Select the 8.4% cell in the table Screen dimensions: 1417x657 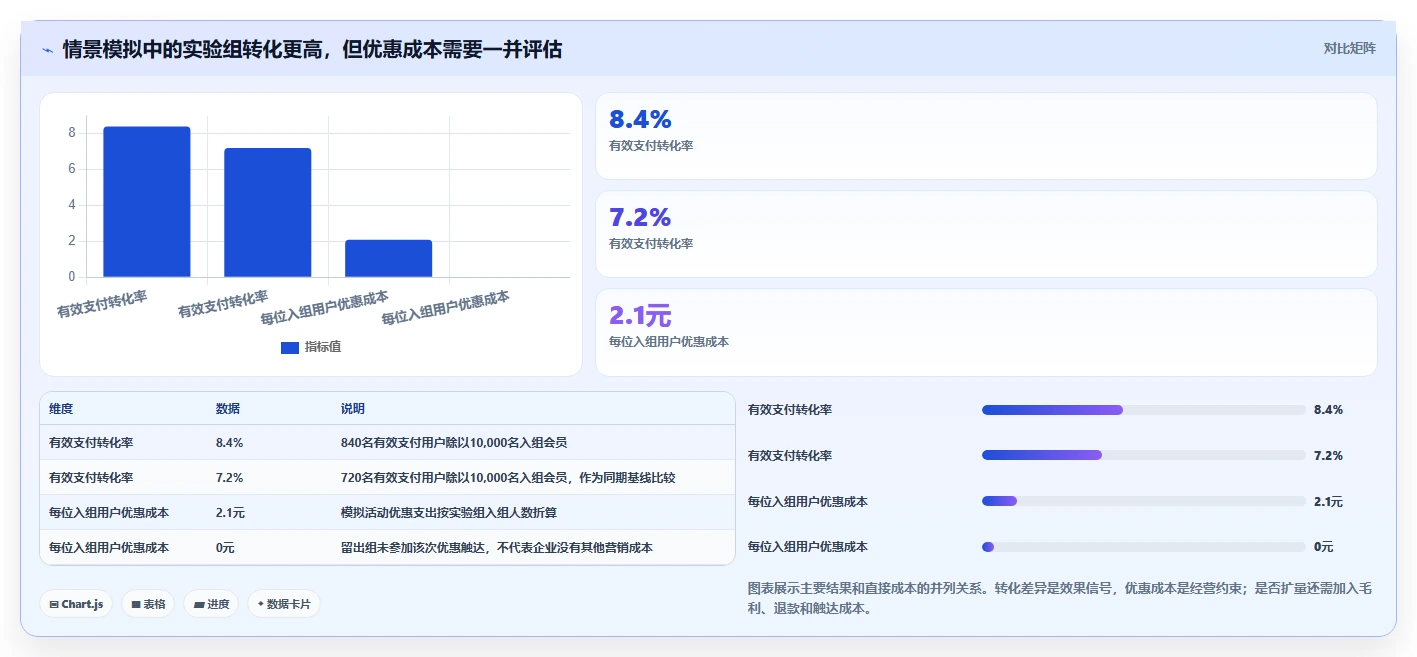[x=229, y=442]
